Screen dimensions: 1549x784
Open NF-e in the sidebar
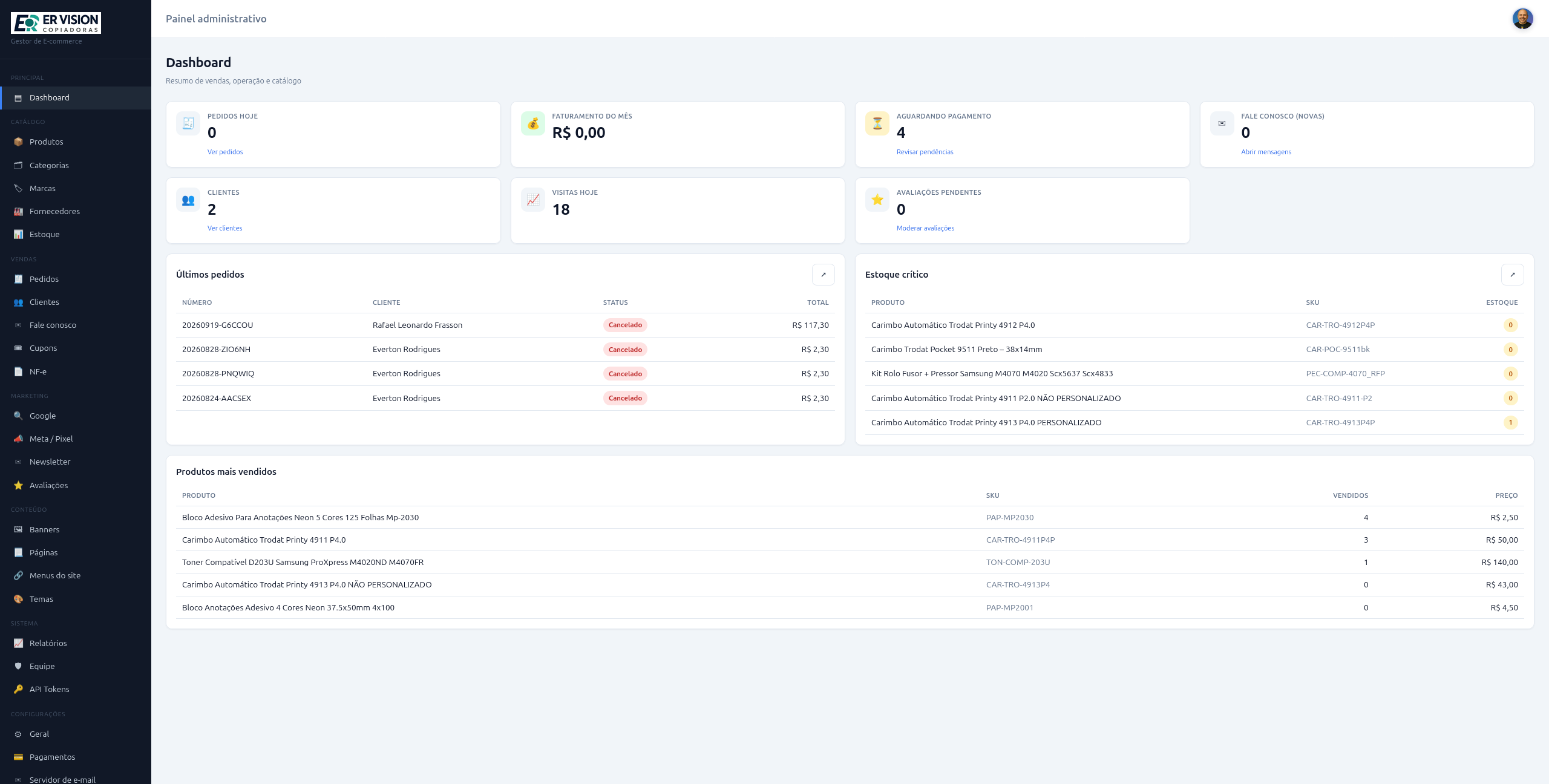point(76,371)
